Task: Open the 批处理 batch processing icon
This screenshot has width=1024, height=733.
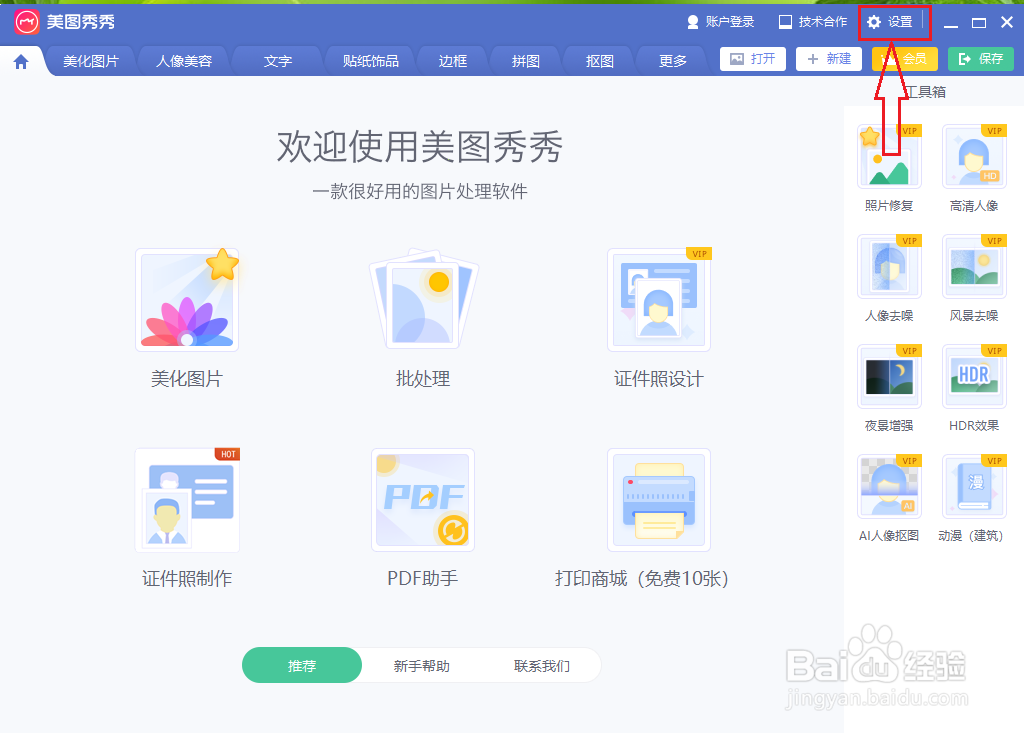Action: point(423,299)
